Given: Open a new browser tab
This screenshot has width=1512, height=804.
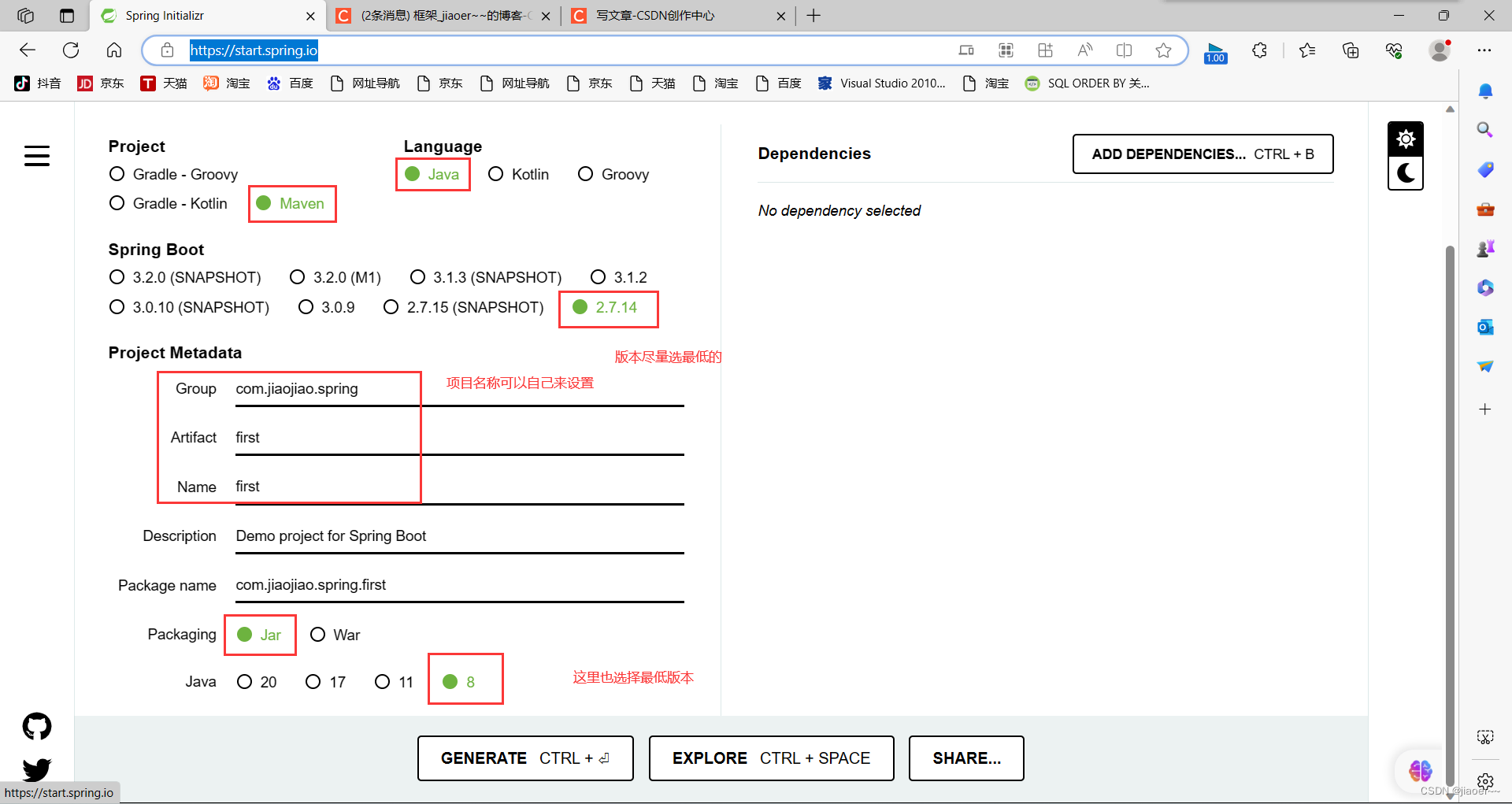Looking at the screenshot, I should click(813, 16).
